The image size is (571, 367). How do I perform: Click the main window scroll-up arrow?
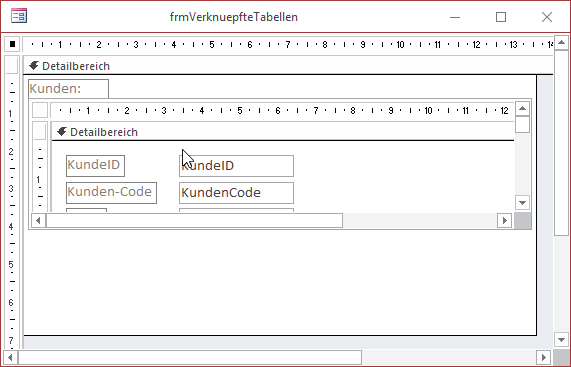[x=561, y=43]
